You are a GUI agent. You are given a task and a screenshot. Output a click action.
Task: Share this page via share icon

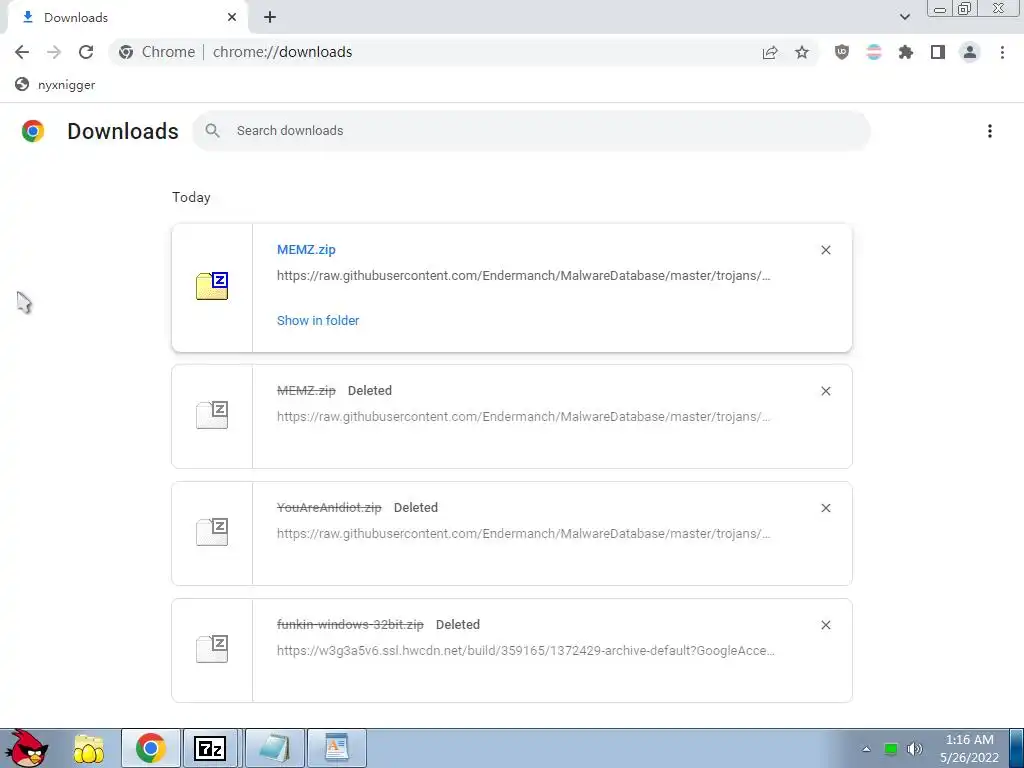tap(770, 52)
